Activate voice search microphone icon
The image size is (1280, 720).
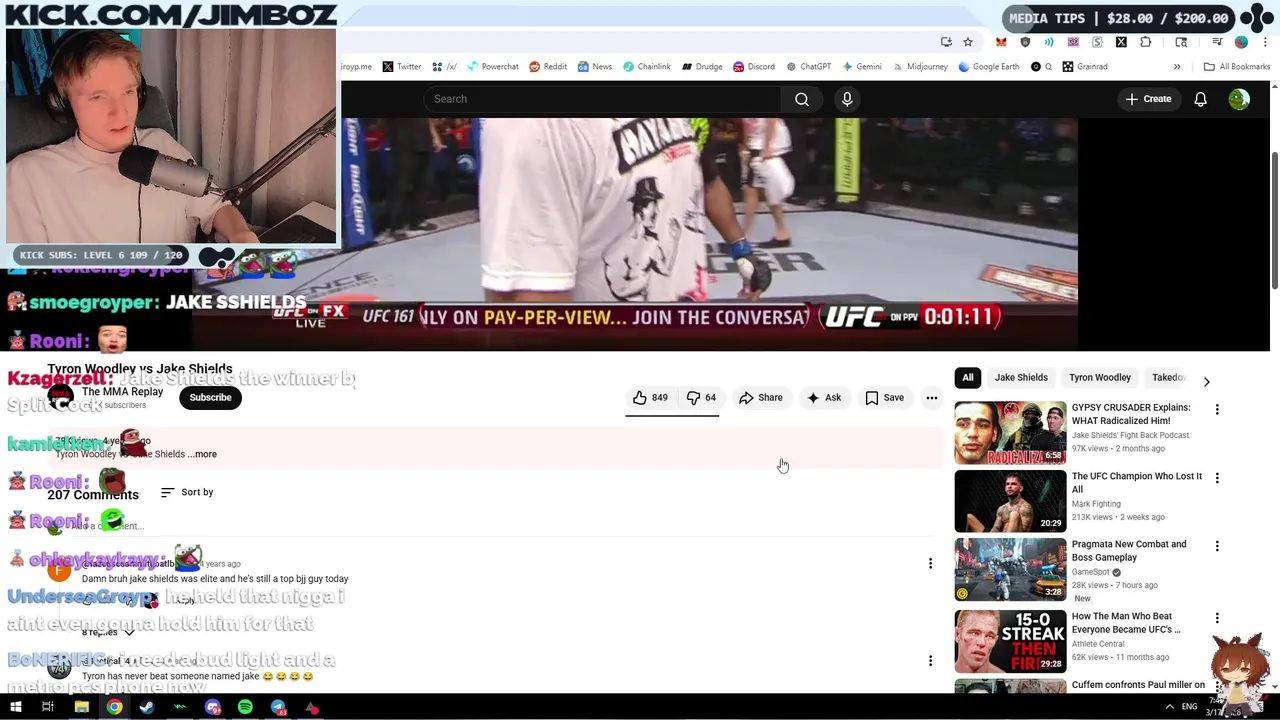[x=847, y=99]
